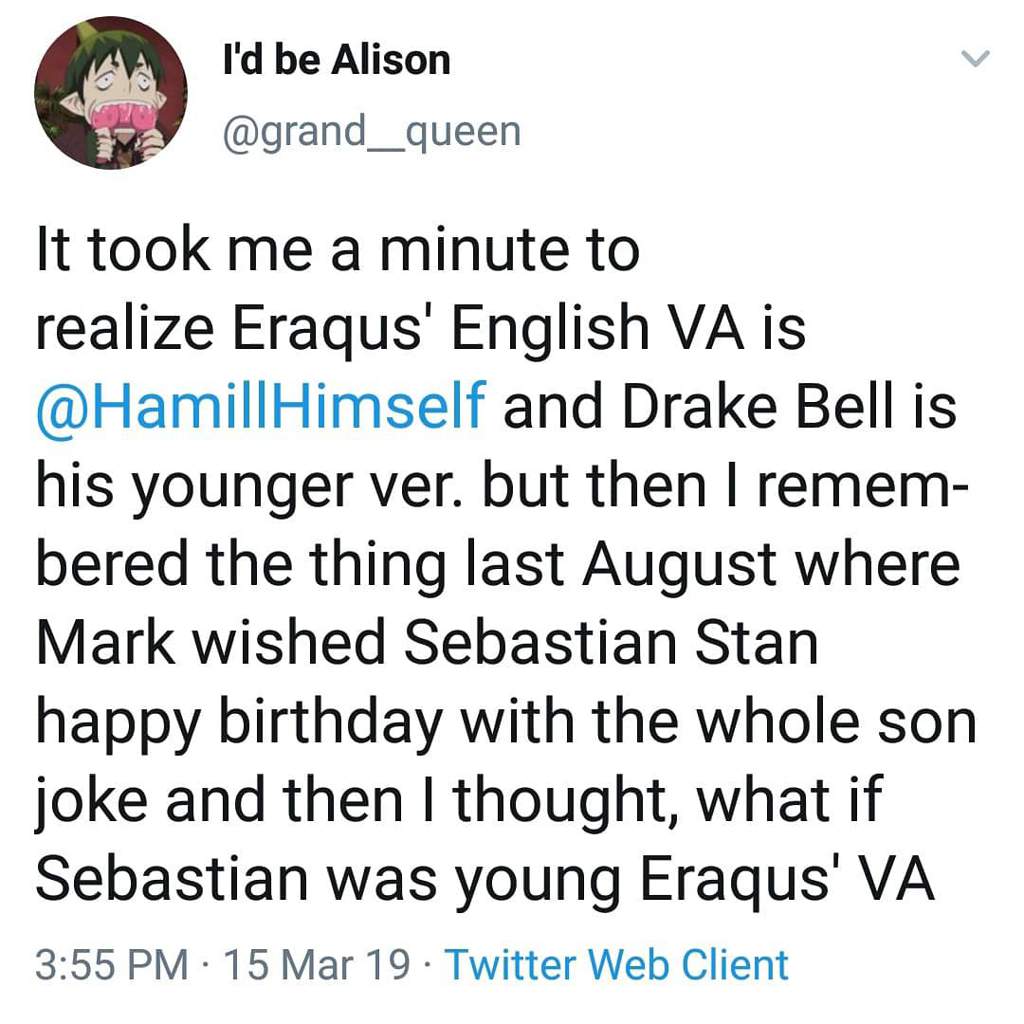Click the word August in the tweet
Image resolution: width=1024 pixels, height=1024 pixels.
coord(680,566)
